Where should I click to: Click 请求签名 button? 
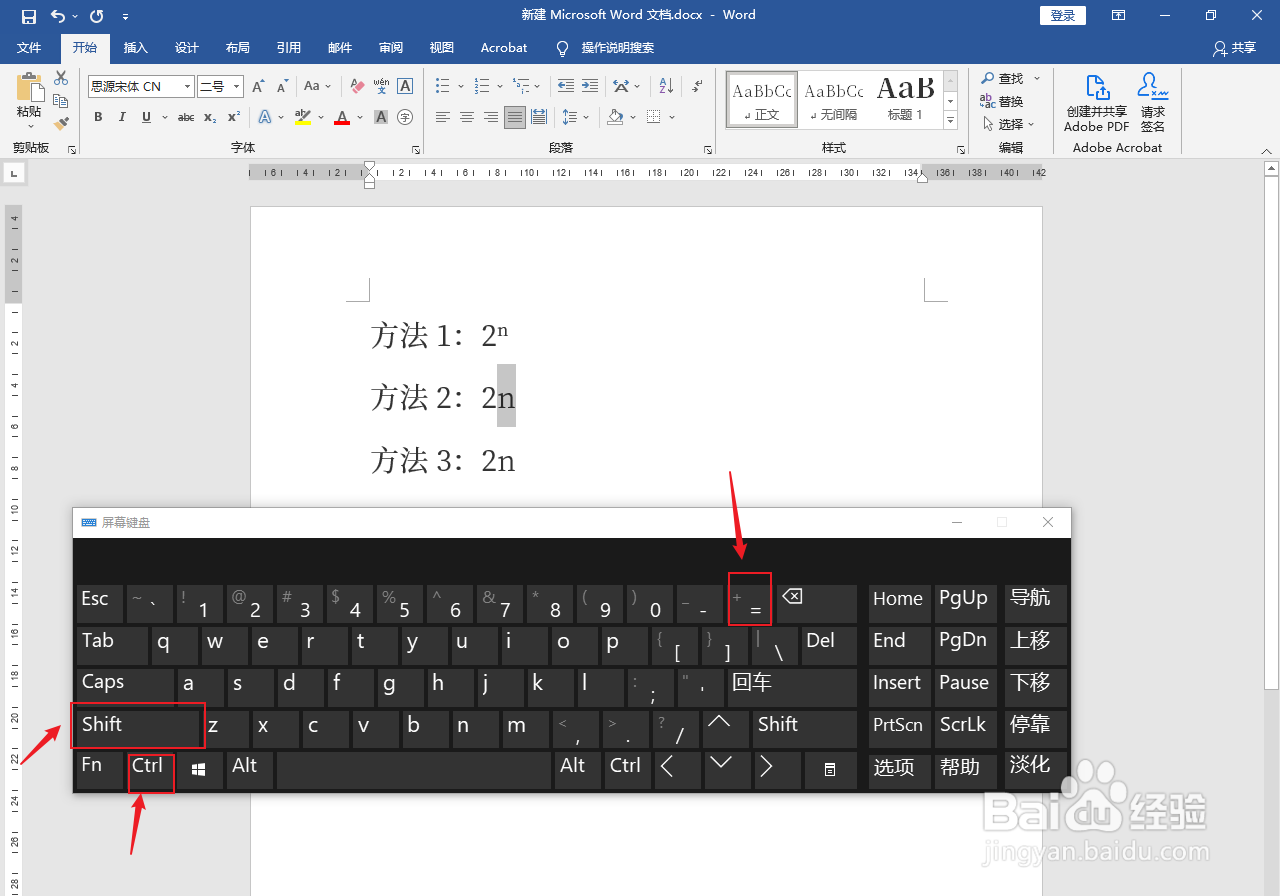point(1153,104)
